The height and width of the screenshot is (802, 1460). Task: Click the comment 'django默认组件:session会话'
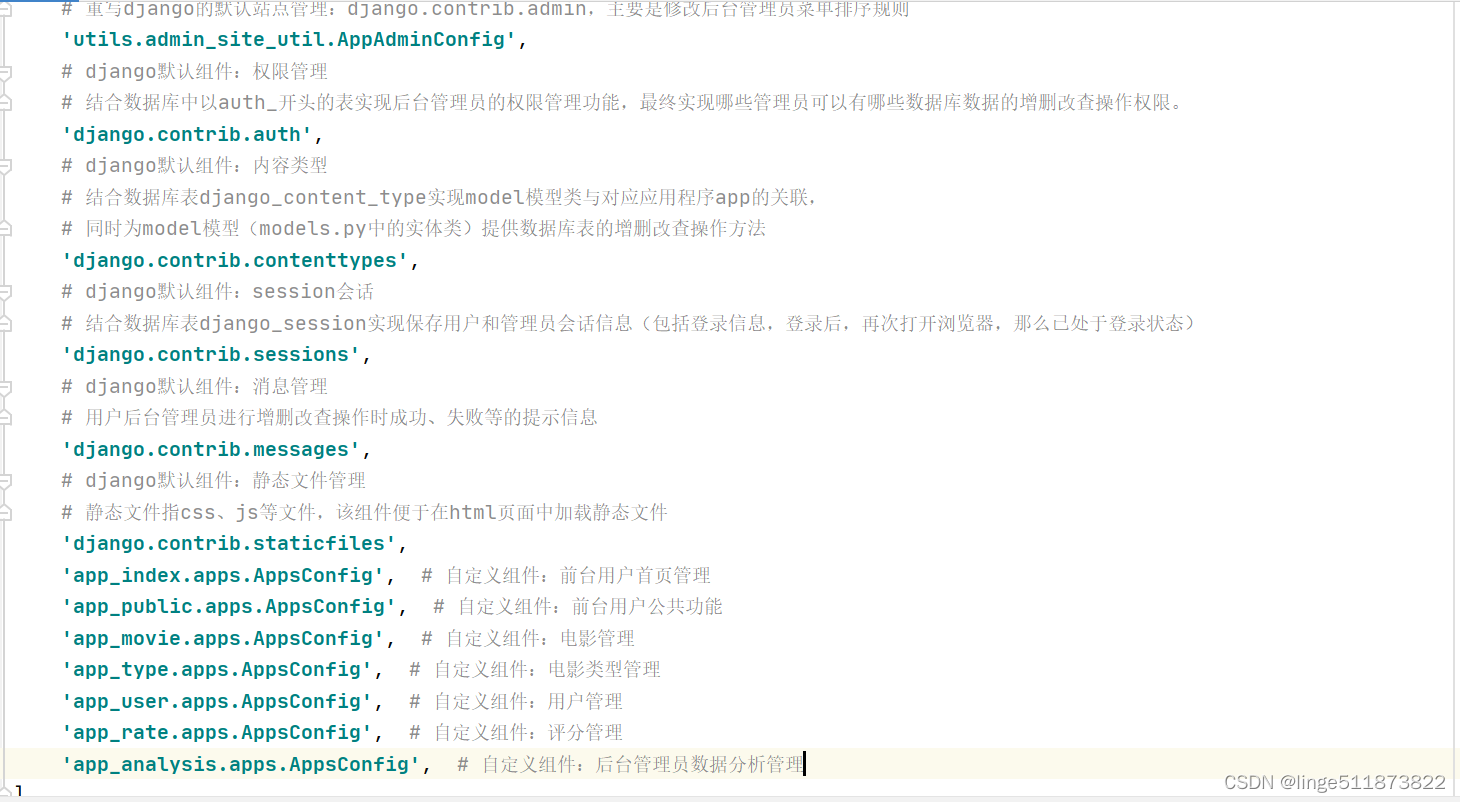(x=217, y=292)
